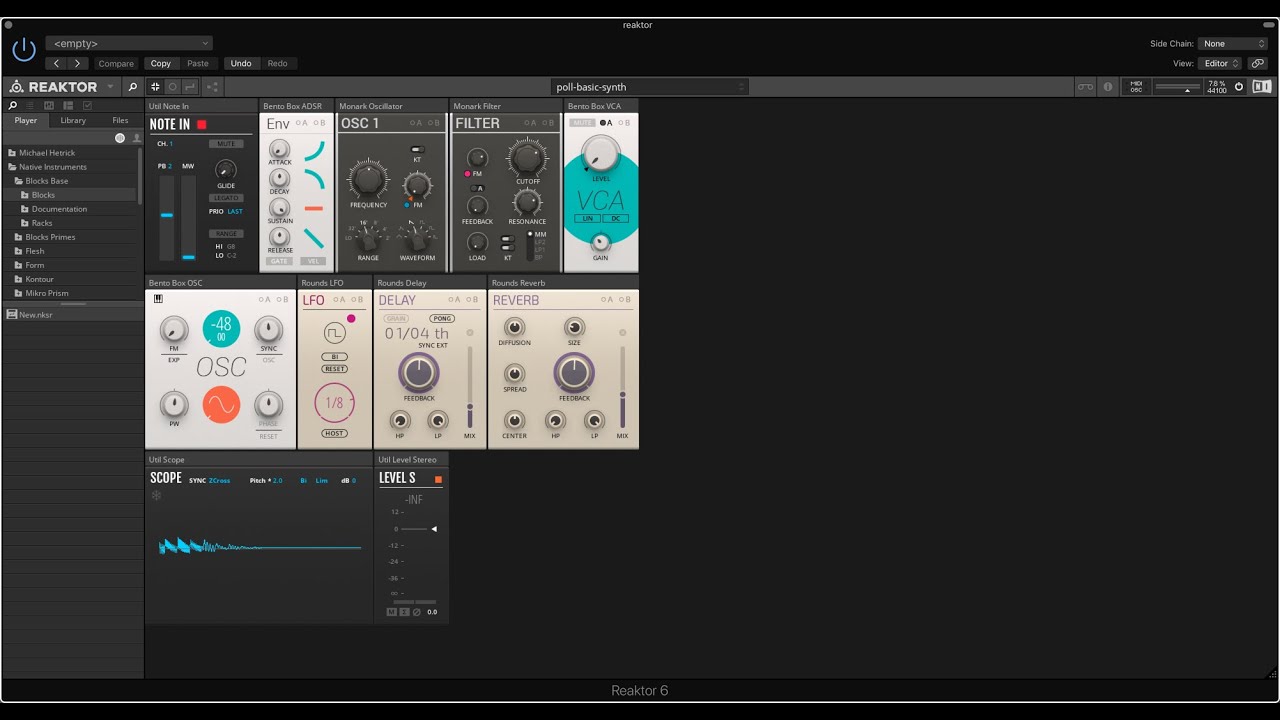Switch to the Player tab
Screen dimensions: 1280x720
pos(26,120)
